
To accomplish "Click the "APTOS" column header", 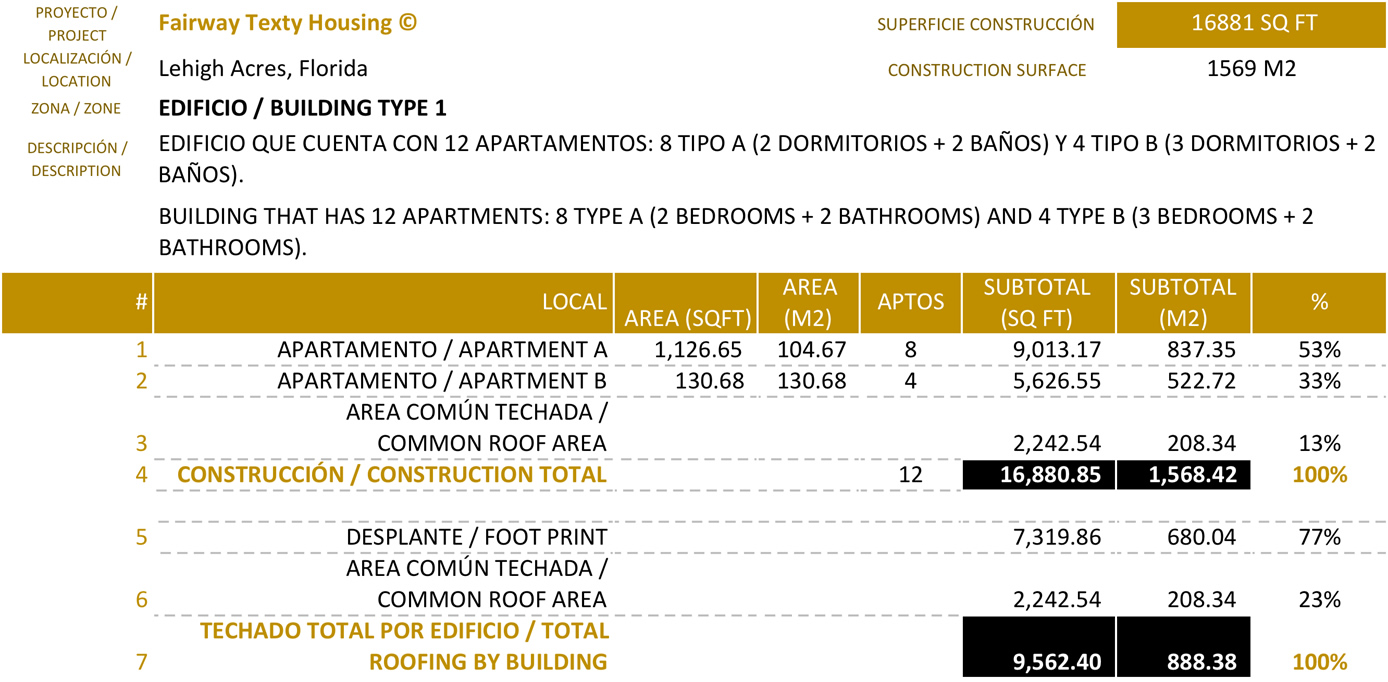I will 910,302.
